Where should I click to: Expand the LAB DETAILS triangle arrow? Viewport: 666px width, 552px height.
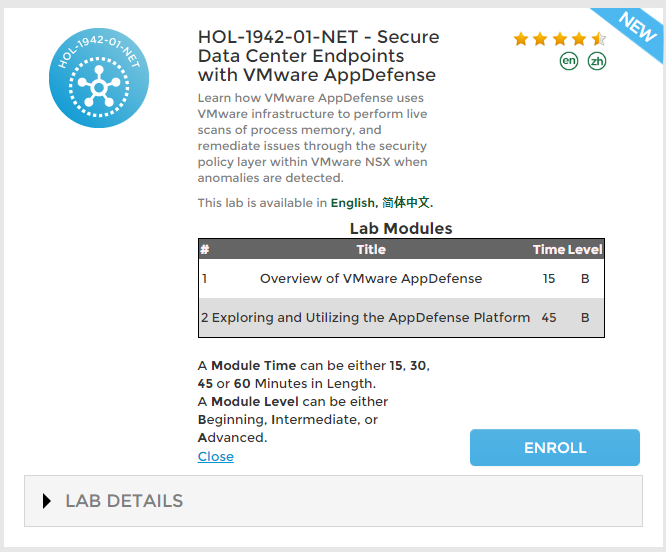47,501
